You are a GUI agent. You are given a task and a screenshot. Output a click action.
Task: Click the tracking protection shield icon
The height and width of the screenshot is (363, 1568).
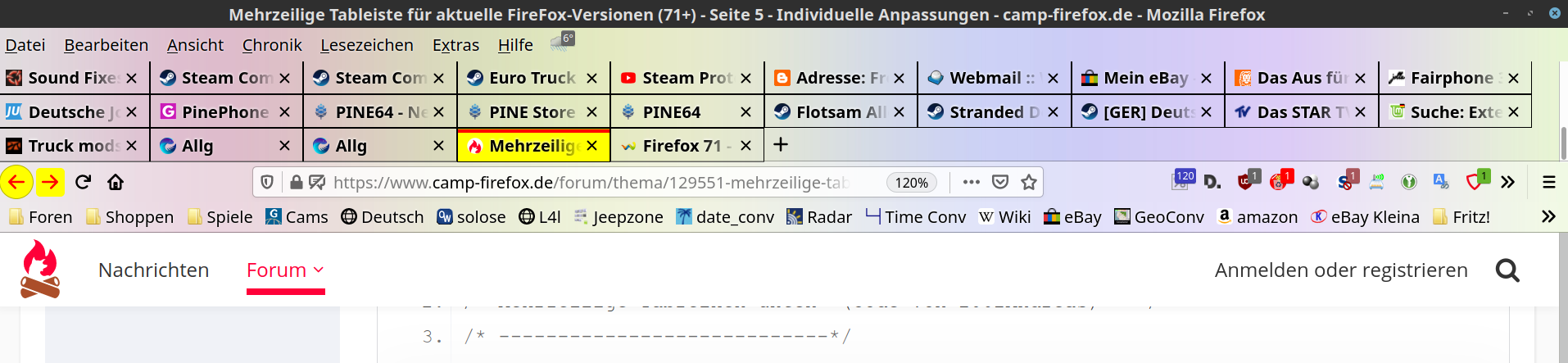pyautogui.click(x=267, y=182)
